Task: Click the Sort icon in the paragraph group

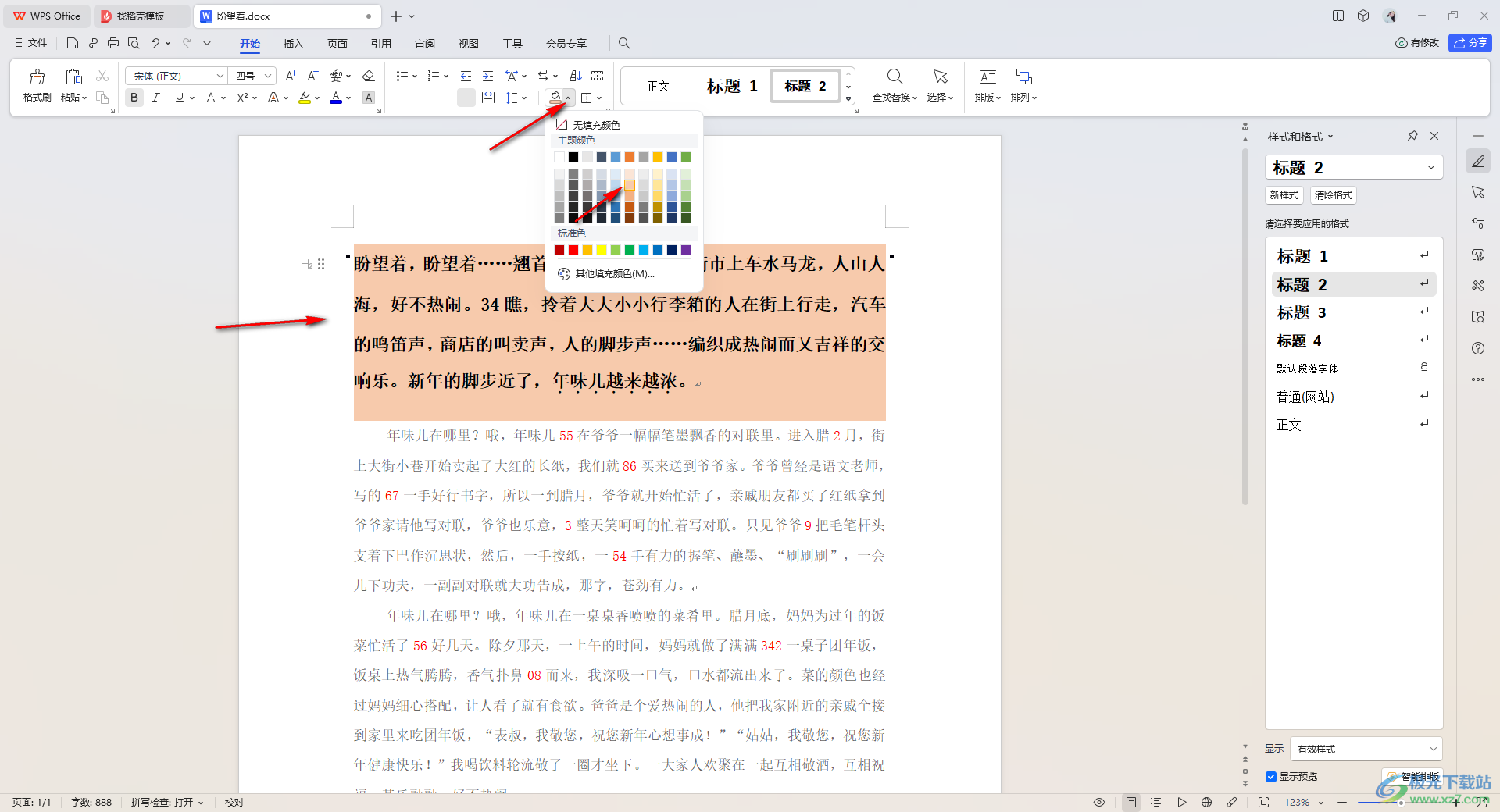Action: 576,76
